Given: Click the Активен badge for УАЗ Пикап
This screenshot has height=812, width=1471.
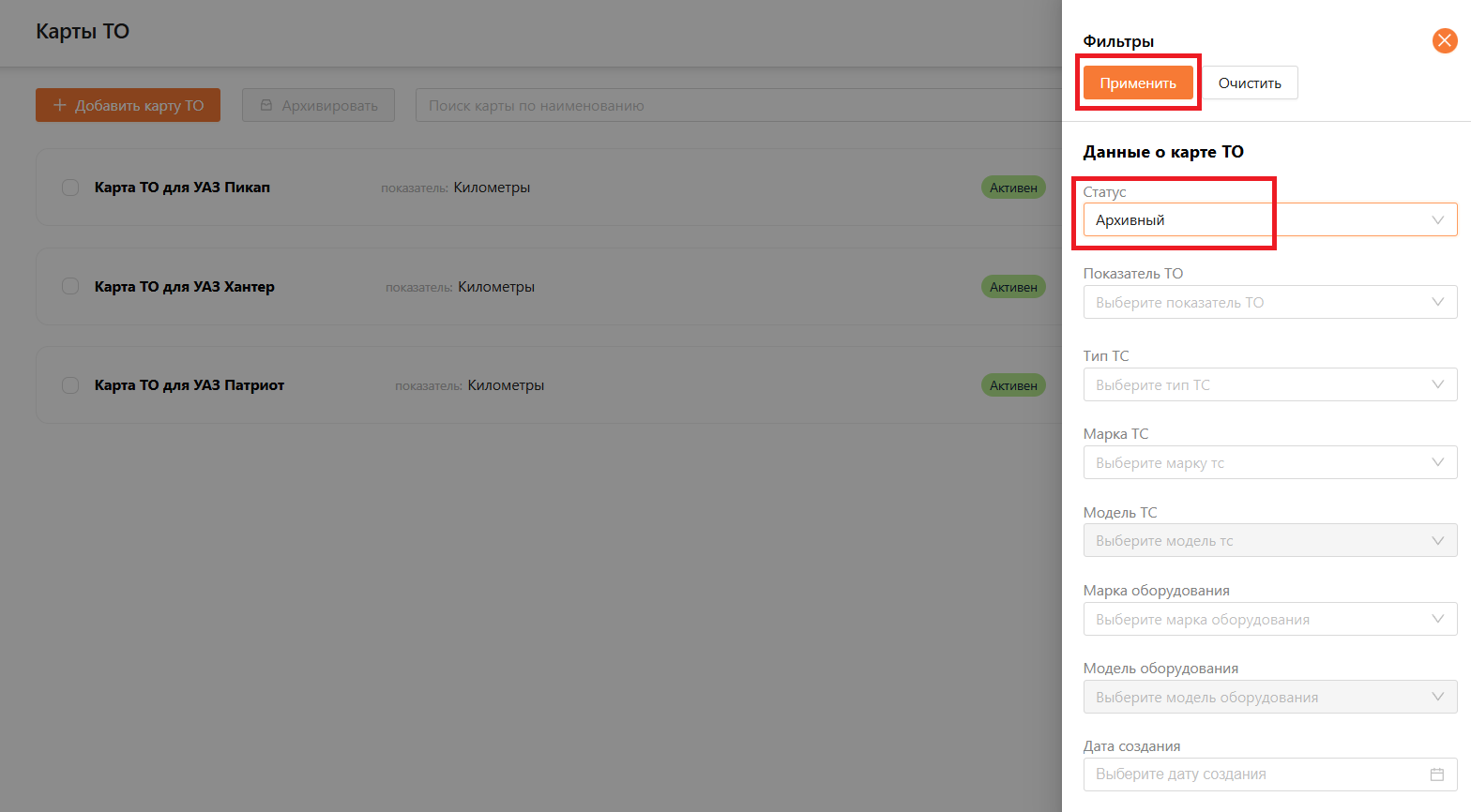Looking at the screenshot, I should tap(1013, 188).
